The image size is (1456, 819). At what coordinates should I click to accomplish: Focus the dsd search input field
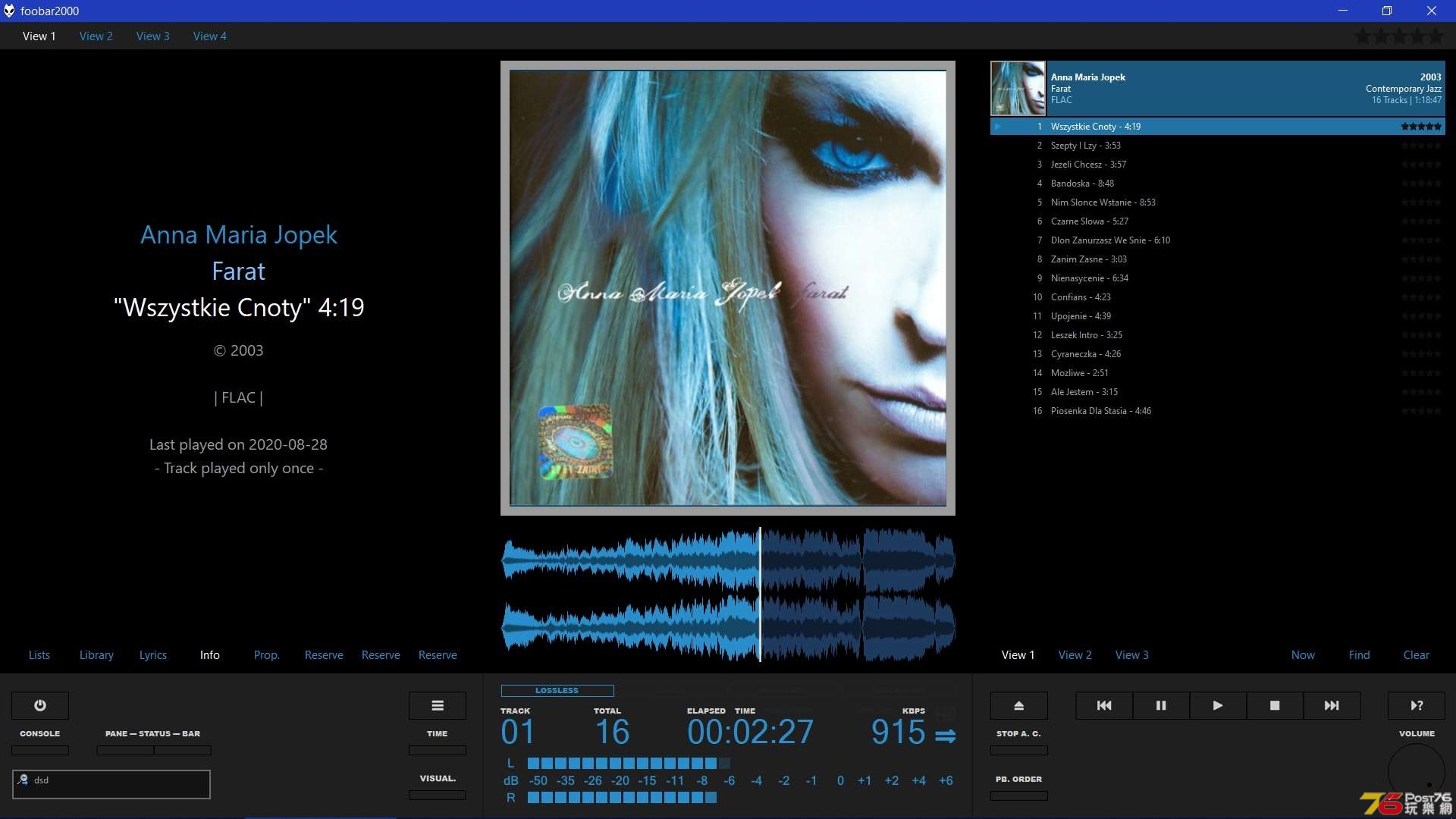(111, 784)
